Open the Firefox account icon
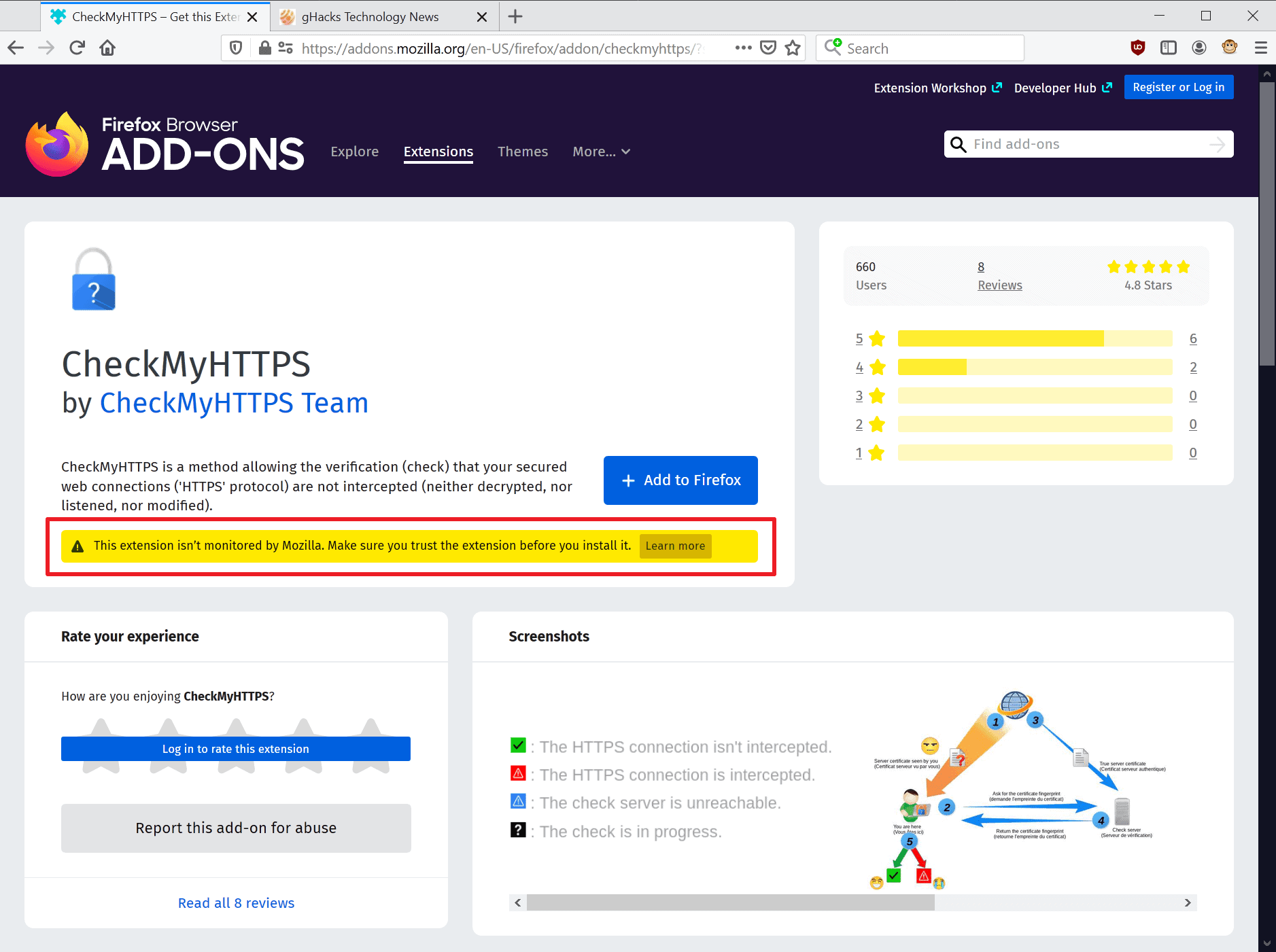1276x952 pixels. coord(1199,48)
